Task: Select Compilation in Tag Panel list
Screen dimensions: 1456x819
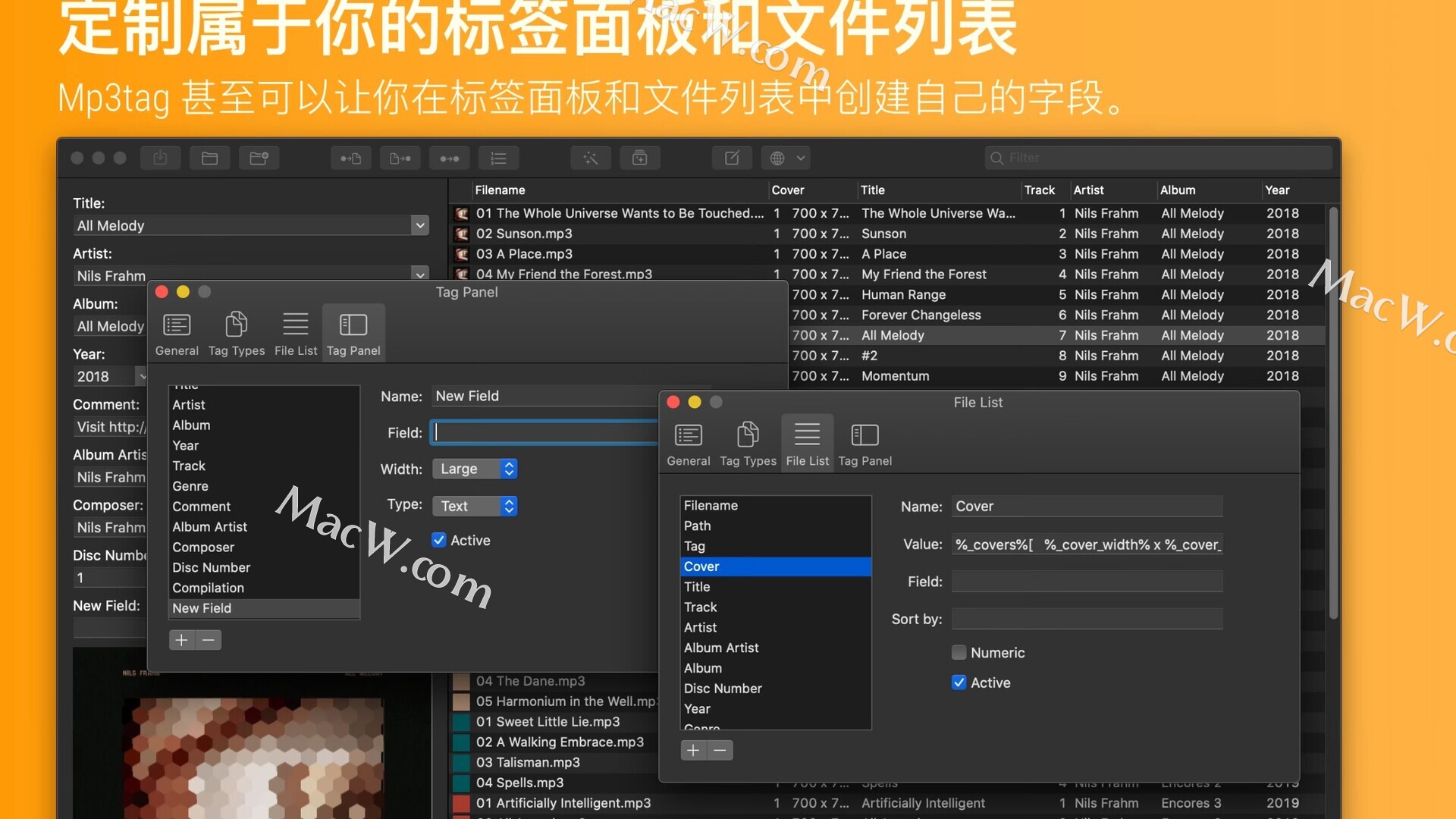Action: [x=264, y=588]
